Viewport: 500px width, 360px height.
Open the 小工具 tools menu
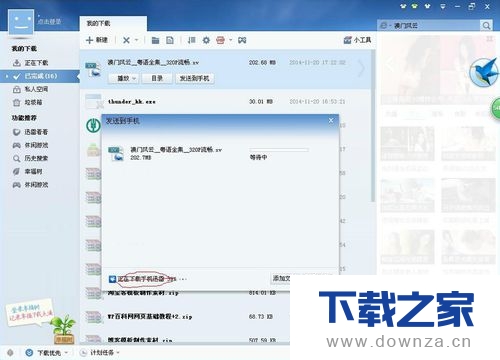[x=357, y=40]
